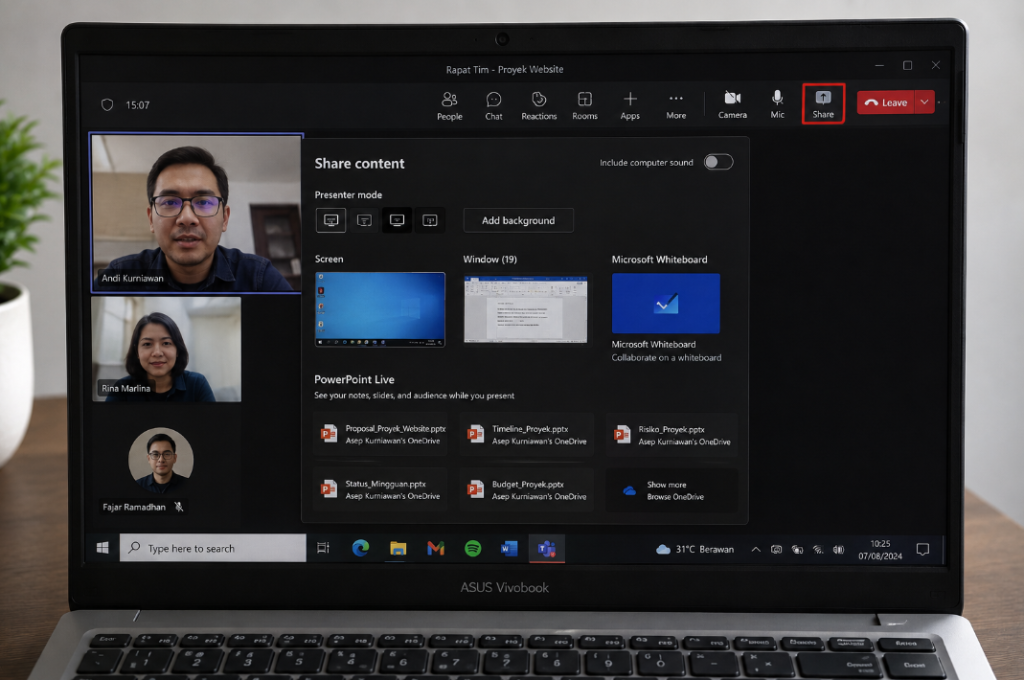Open the Reactions menu

pos(539,105)
